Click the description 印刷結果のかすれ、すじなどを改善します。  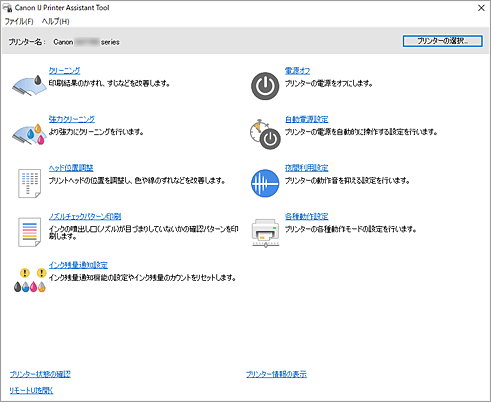pos(109,83)
